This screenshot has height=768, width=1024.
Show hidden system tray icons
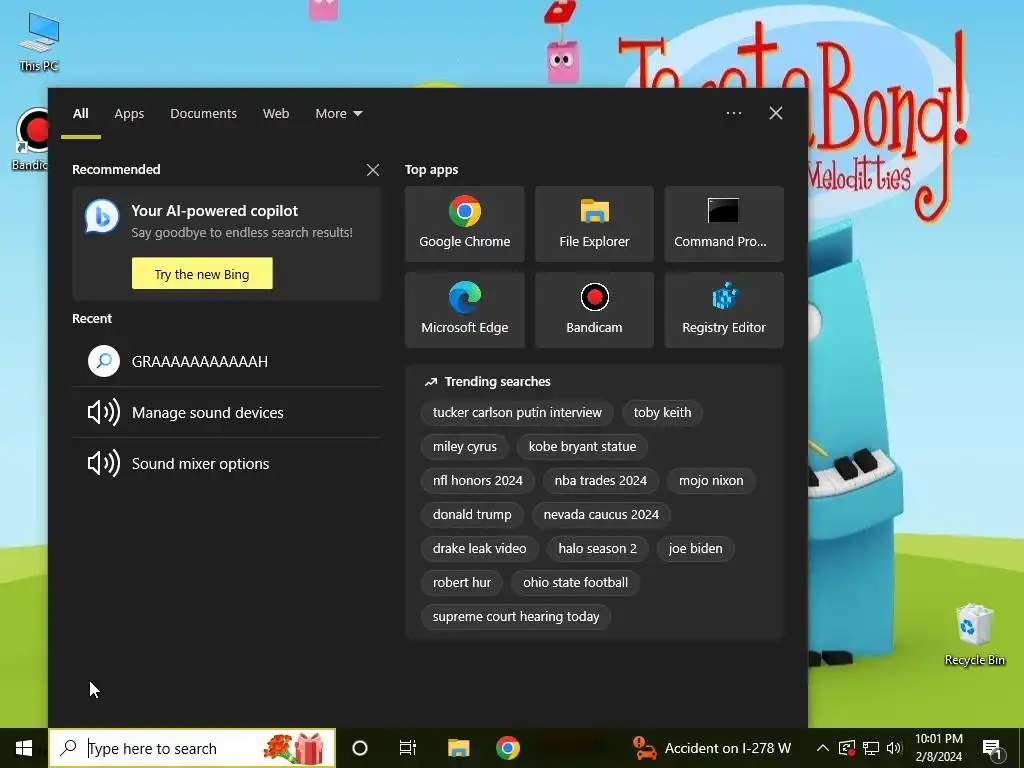(x=823, y=748)
